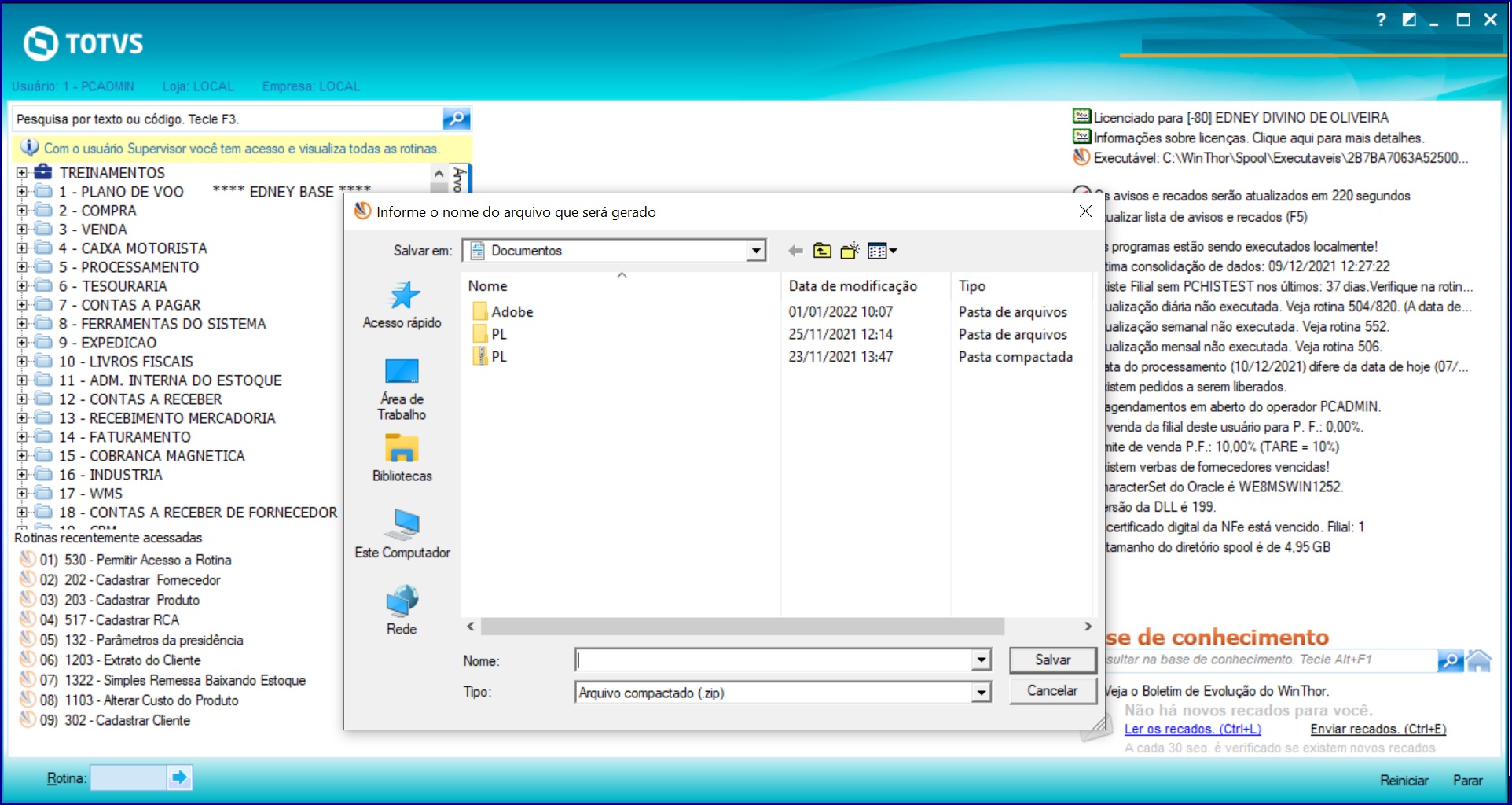Click the TOTVS logo

click(x=83, y=43)
